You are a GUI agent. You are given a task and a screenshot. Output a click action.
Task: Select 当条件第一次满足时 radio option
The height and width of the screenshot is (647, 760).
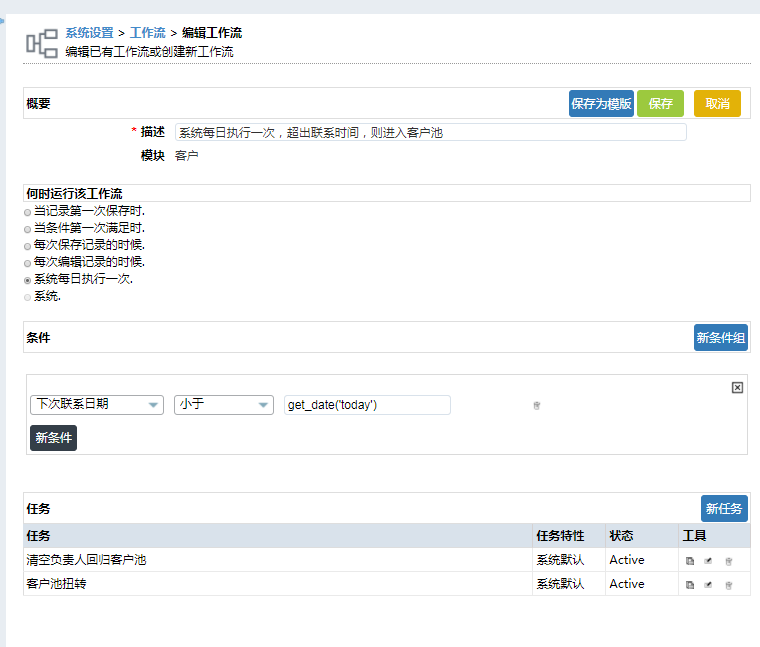coord(28,229)
